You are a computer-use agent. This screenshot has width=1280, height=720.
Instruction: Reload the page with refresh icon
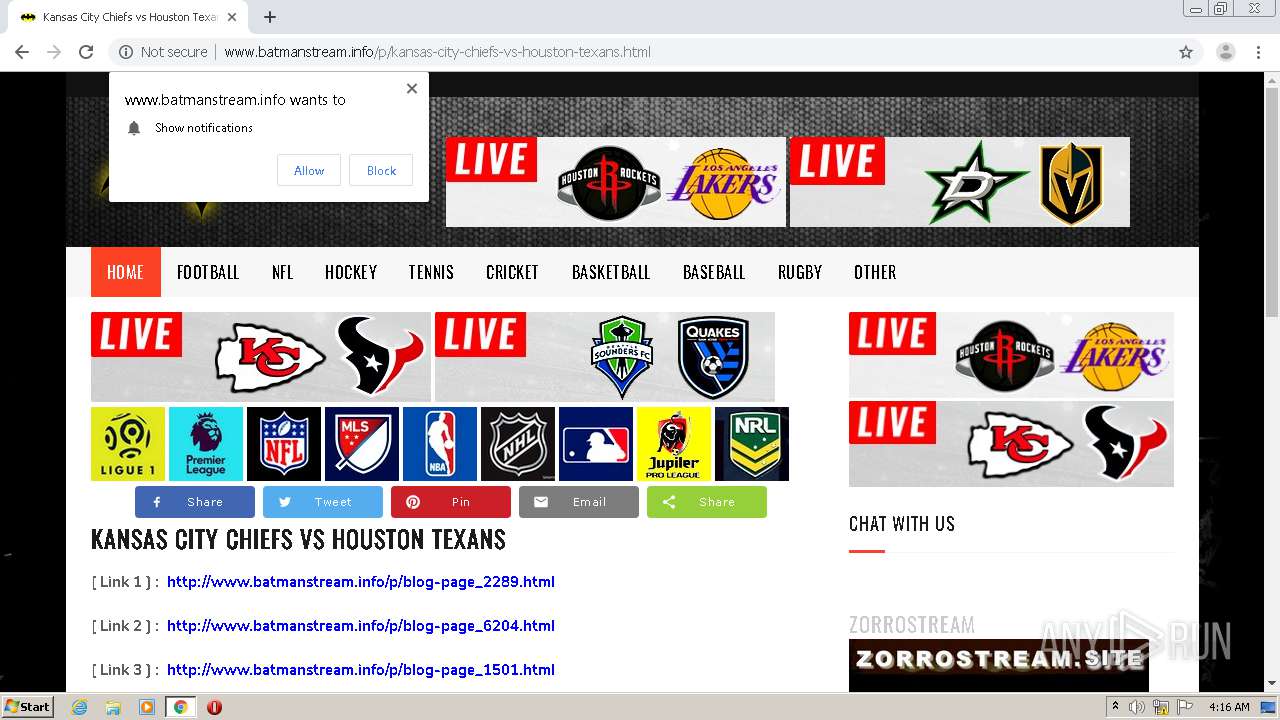point(86,52)
